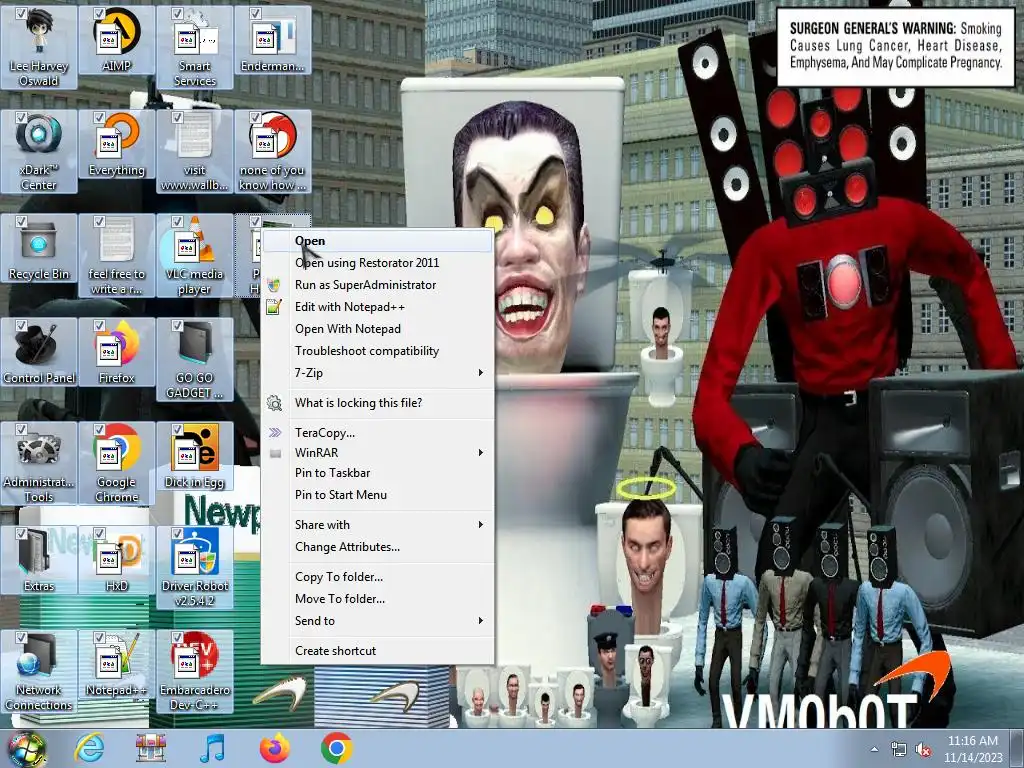Click the network tray icon
This screenshot has width=1024, height=768.
click(x=899, y=750)
